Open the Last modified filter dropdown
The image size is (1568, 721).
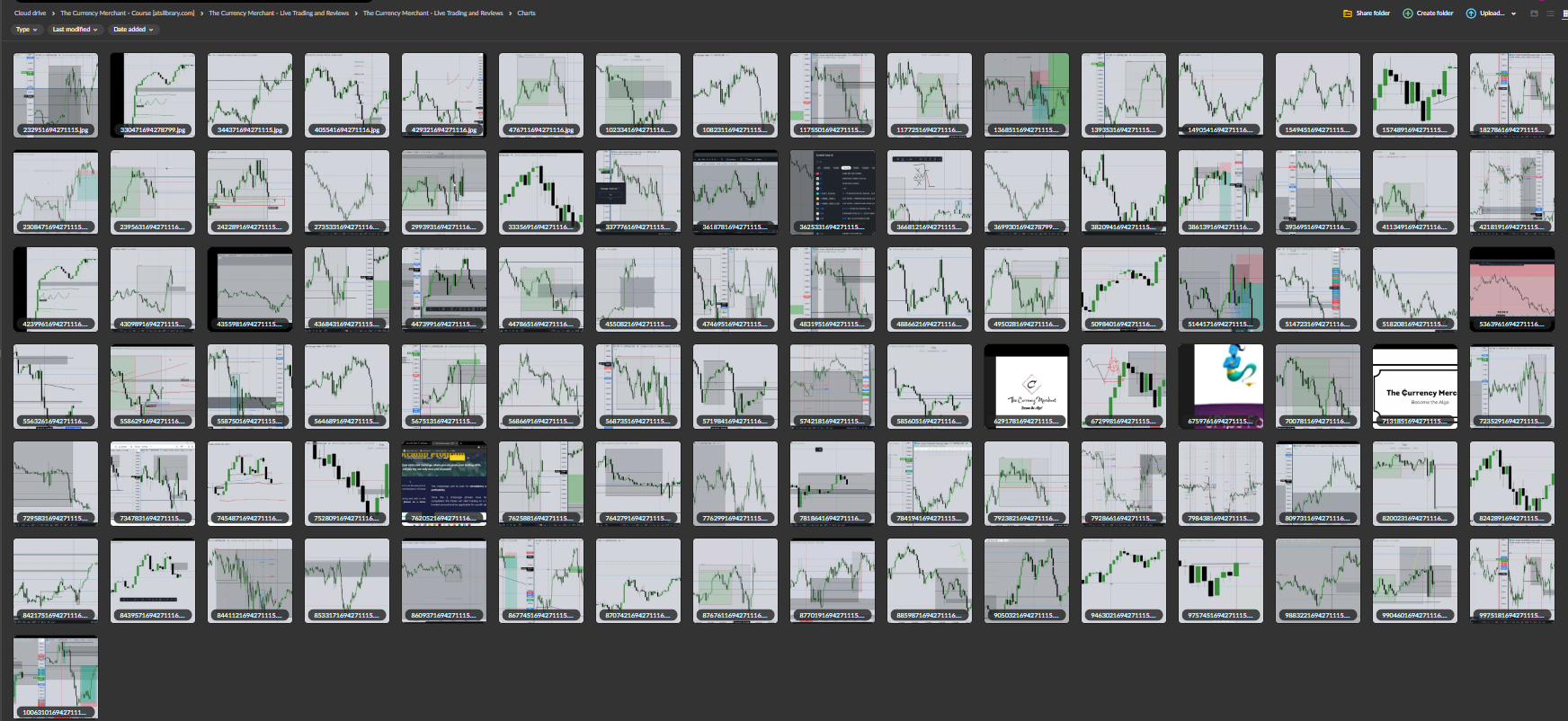pos(75,30)
